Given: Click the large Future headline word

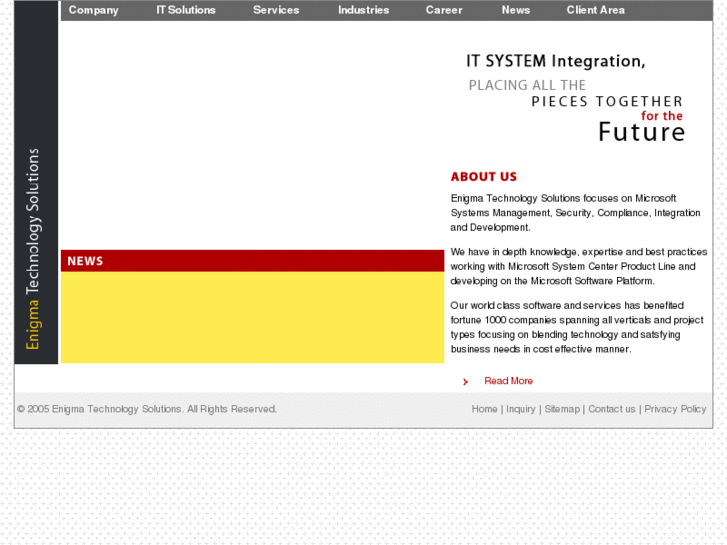Looking at the screenshot, I should [x=642, y=132].
